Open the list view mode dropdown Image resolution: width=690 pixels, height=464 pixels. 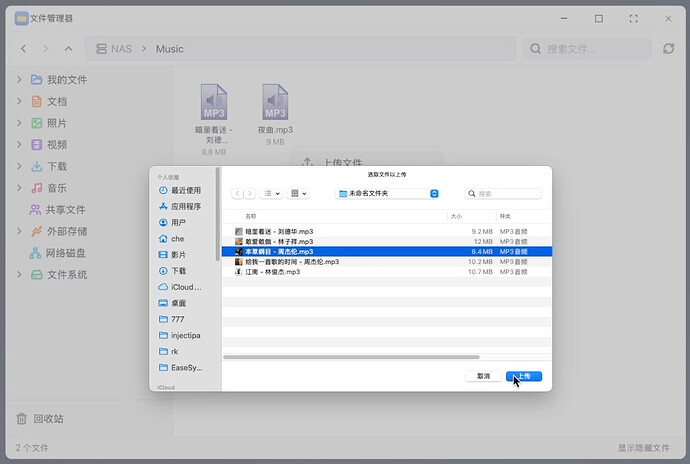pyautogui.click(x=271, y=193)
